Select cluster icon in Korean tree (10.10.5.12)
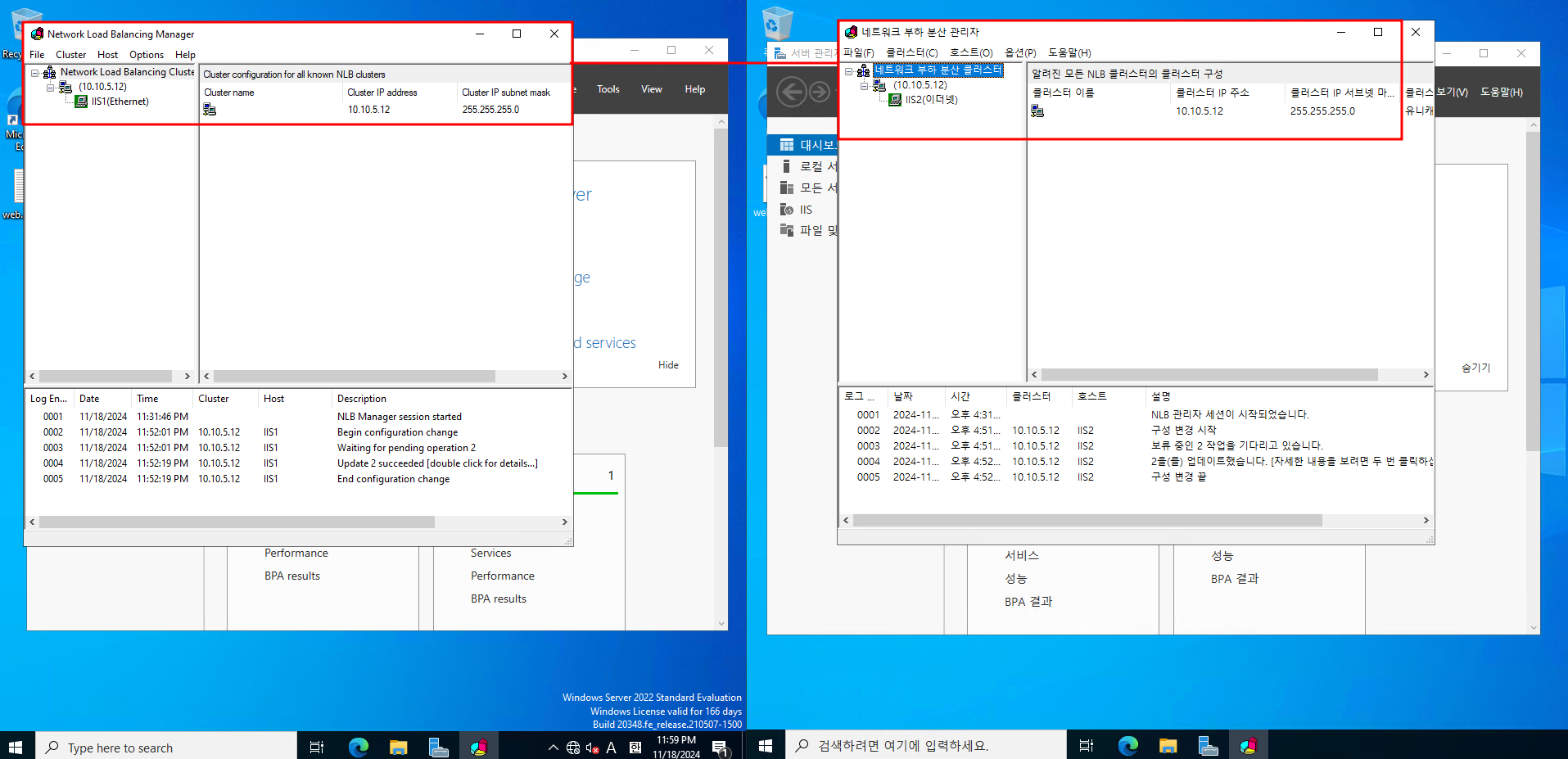The height and width of the screenshot is (759, 1568). (879, 85)
